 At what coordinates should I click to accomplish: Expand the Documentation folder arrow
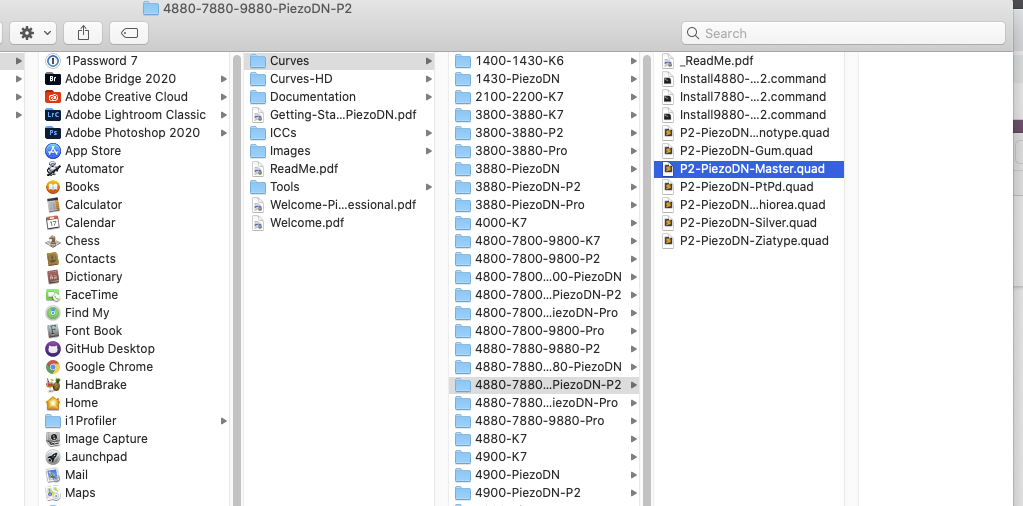point(429,97)
